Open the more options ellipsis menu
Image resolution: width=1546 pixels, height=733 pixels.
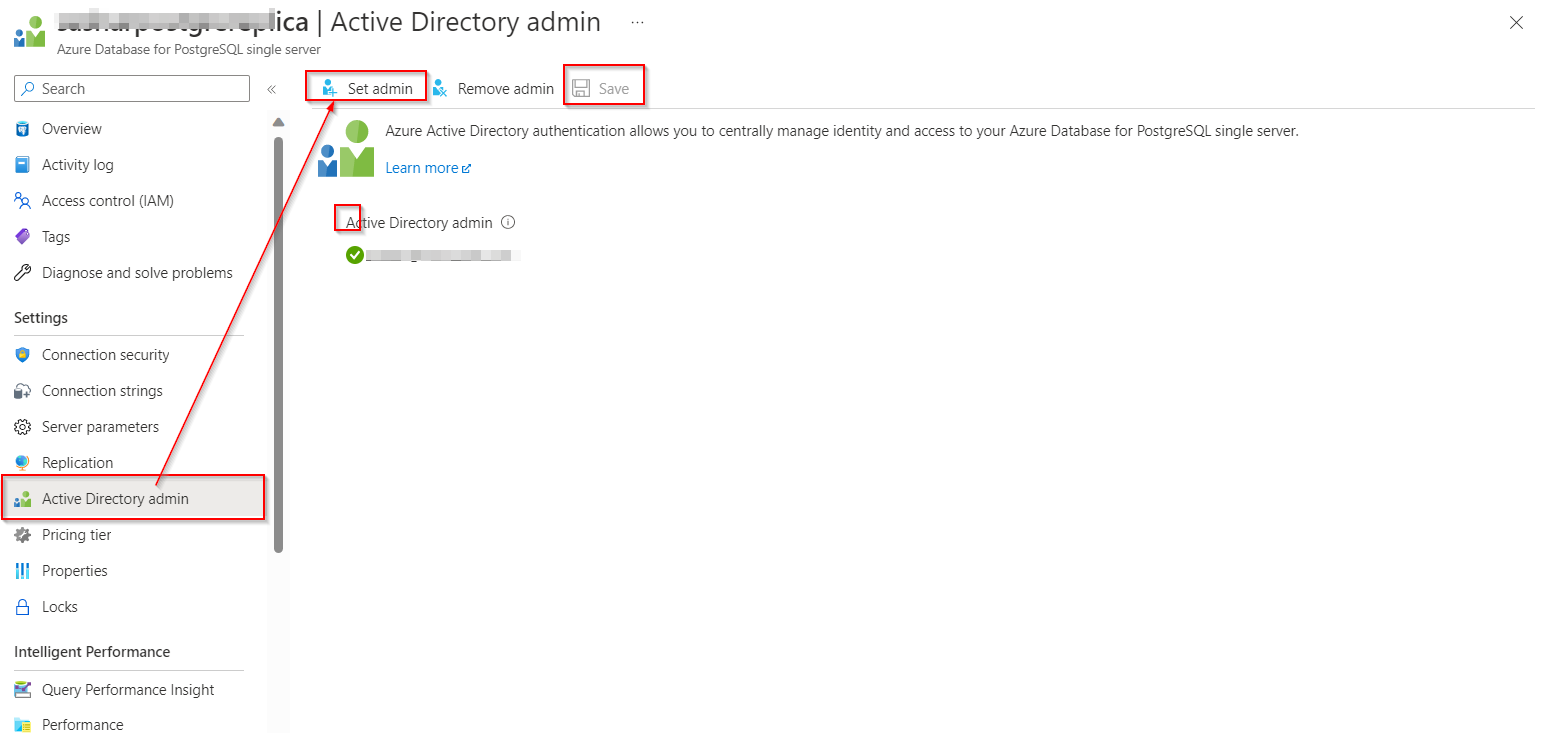637,21
